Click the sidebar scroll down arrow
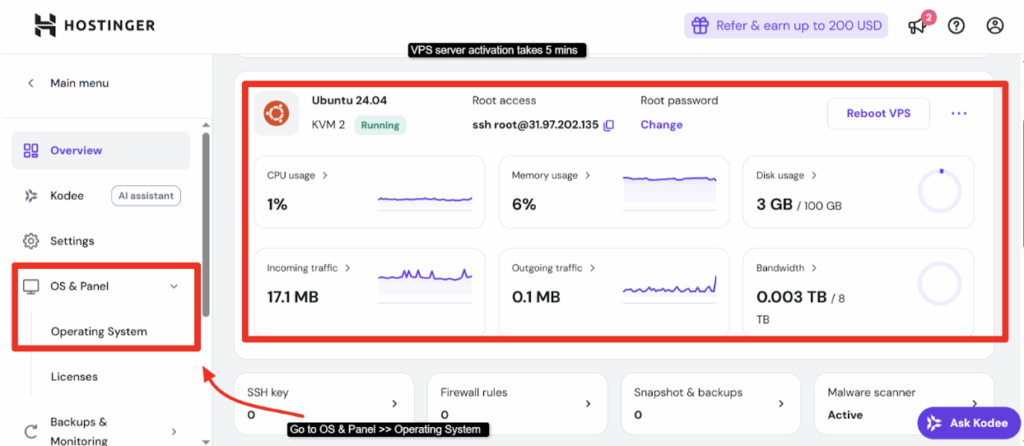 (x=206, y=442)
